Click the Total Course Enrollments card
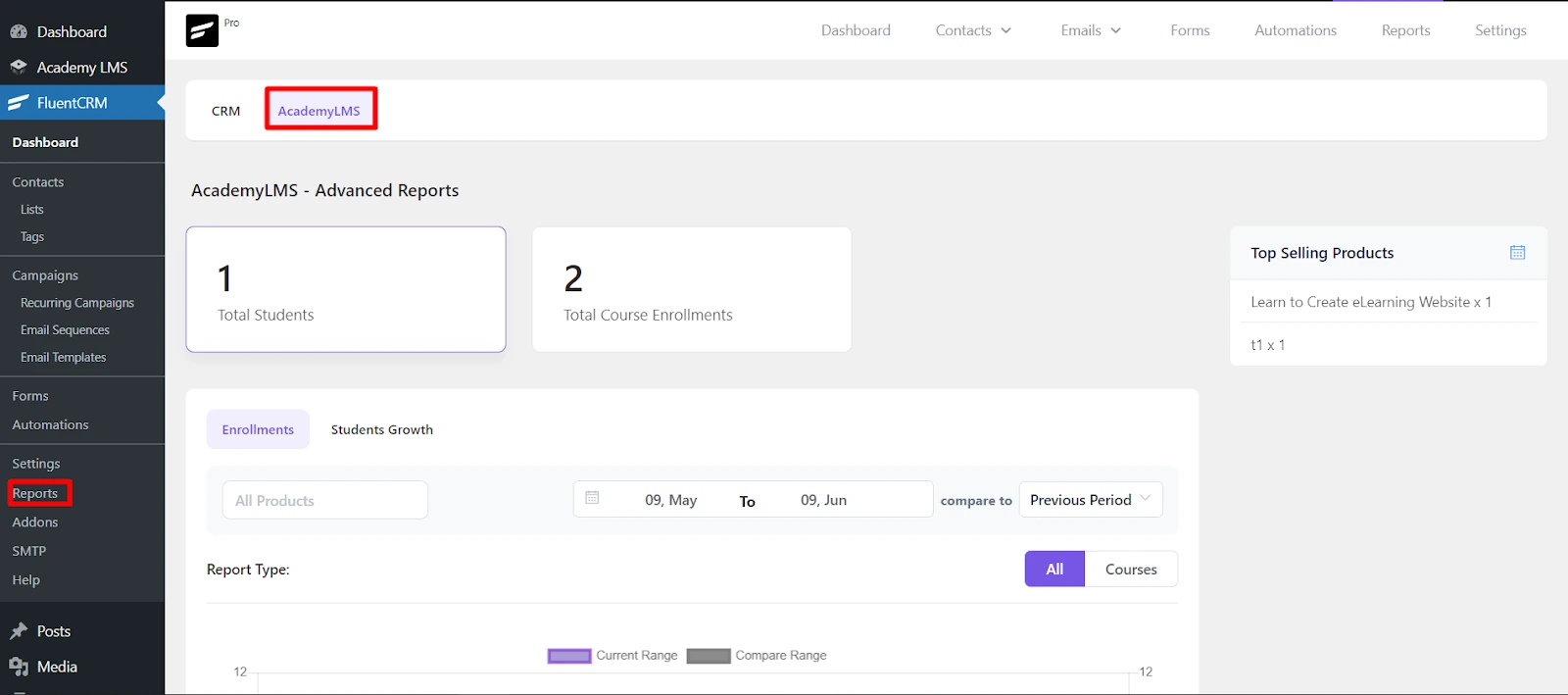Viewport: 1568px width, 695px height. (x=692, y=289)
